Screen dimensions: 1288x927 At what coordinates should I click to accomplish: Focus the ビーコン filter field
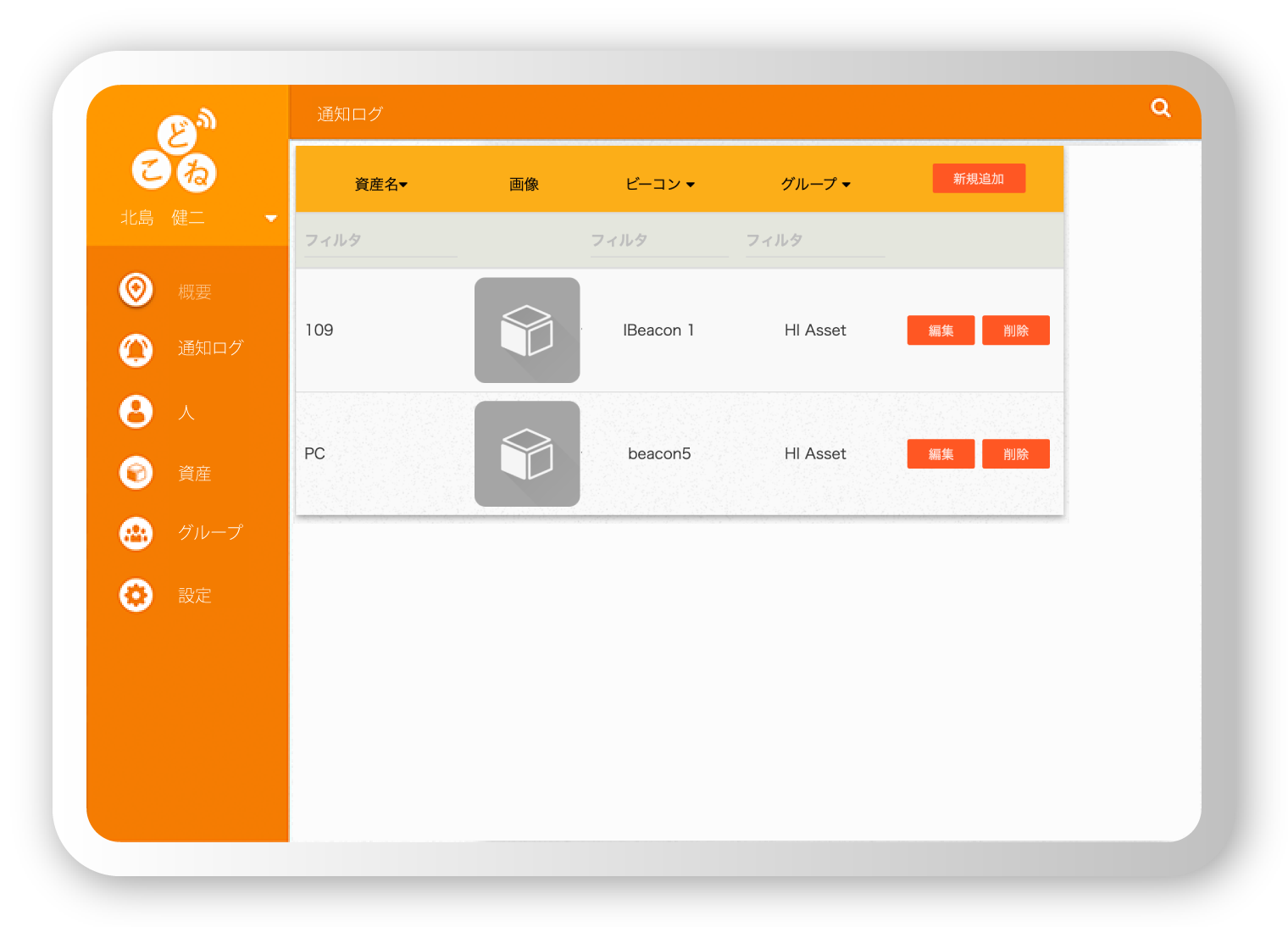pyautogui.click(x=659, y=241)
